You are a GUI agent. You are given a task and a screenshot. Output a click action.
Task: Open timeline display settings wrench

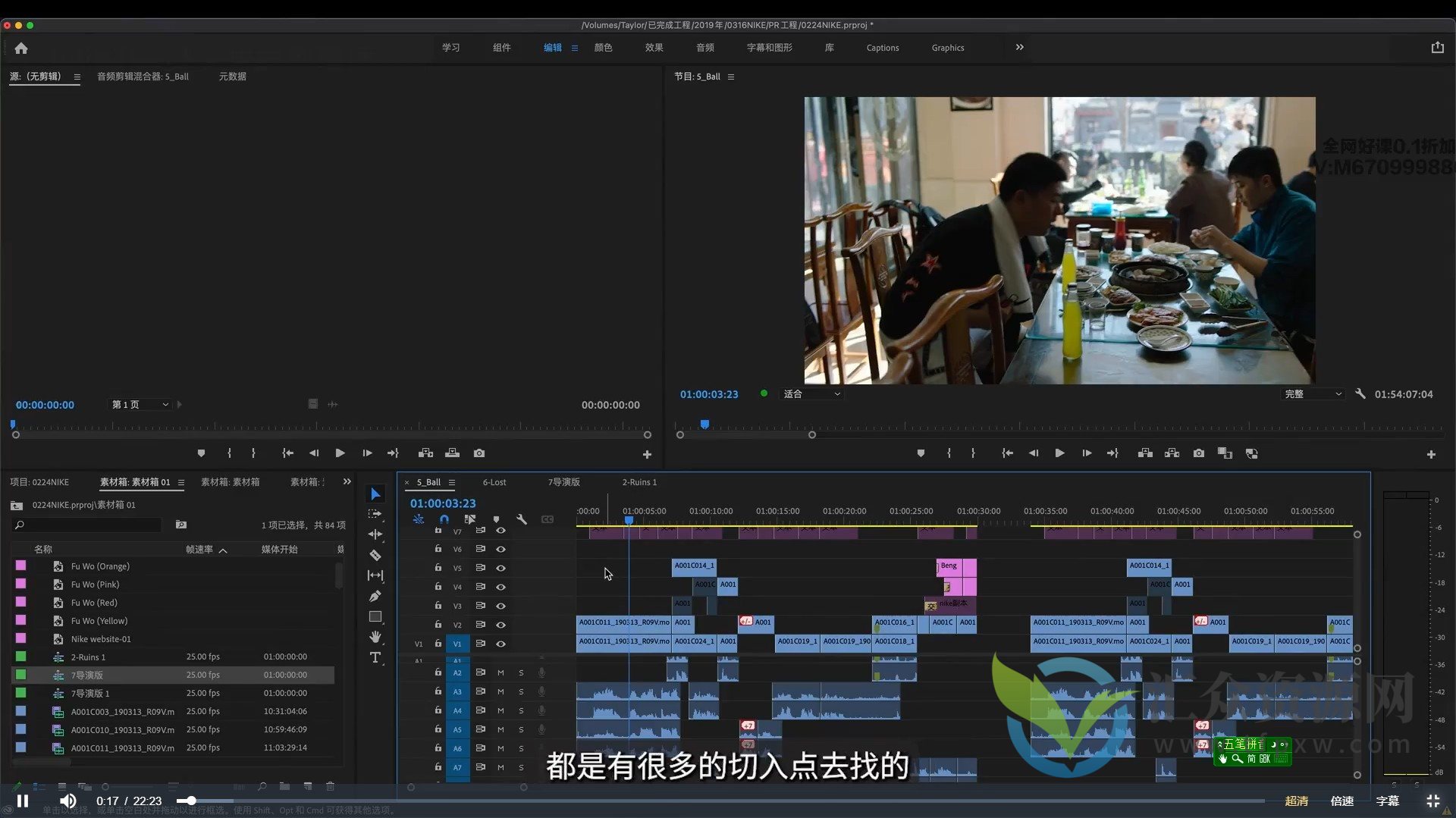point(522,519)
